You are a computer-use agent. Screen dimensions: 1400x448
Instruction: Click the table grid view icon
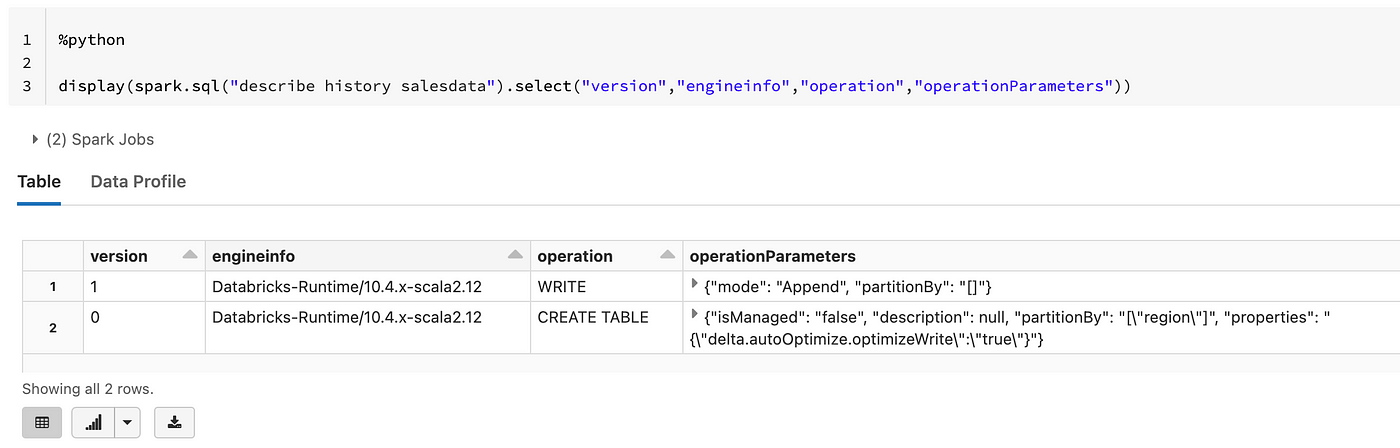[42, 422]
